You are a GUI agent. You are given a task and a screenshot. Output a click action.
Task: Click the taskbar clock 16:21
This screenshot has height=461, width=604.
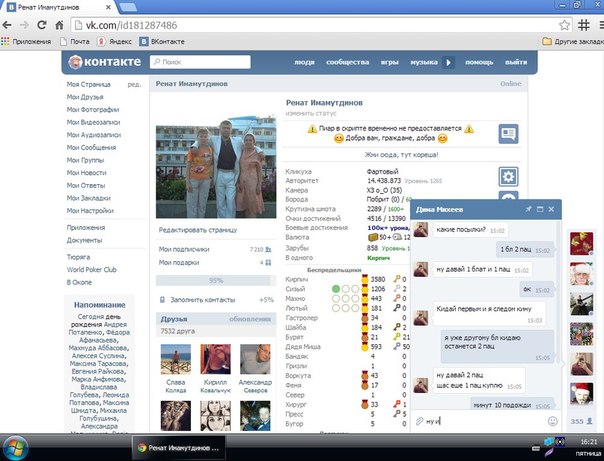589,442
